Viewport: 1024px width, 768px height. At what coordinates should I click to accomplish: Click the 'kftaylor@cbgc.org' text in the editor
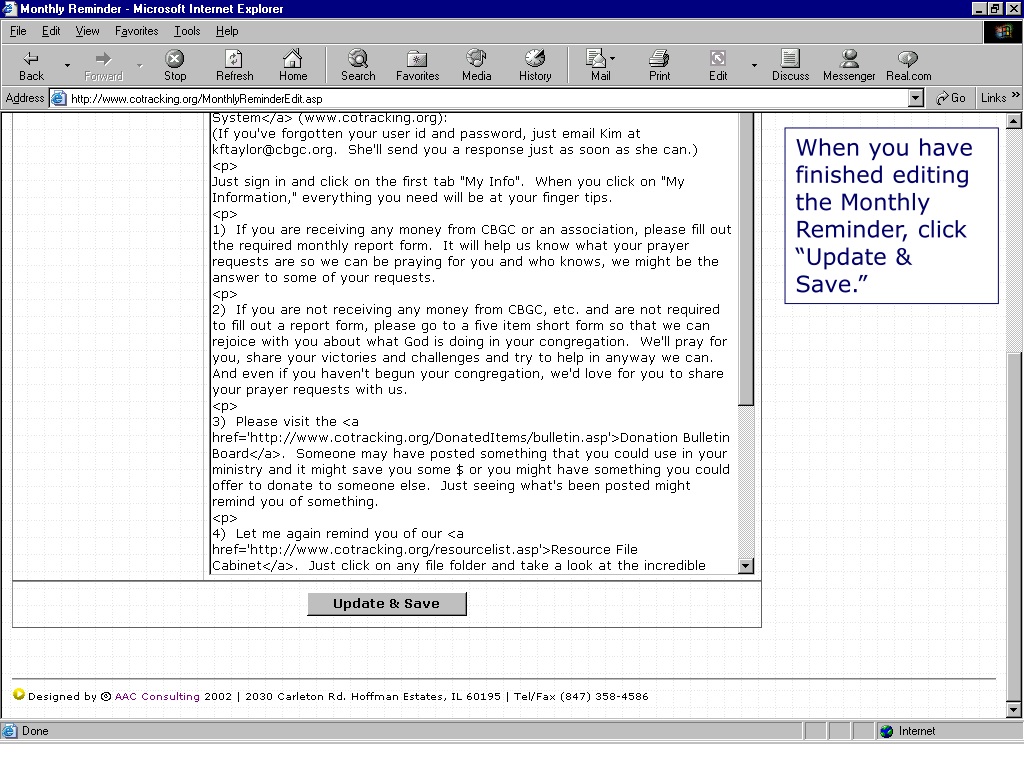[x=272, y=150]
